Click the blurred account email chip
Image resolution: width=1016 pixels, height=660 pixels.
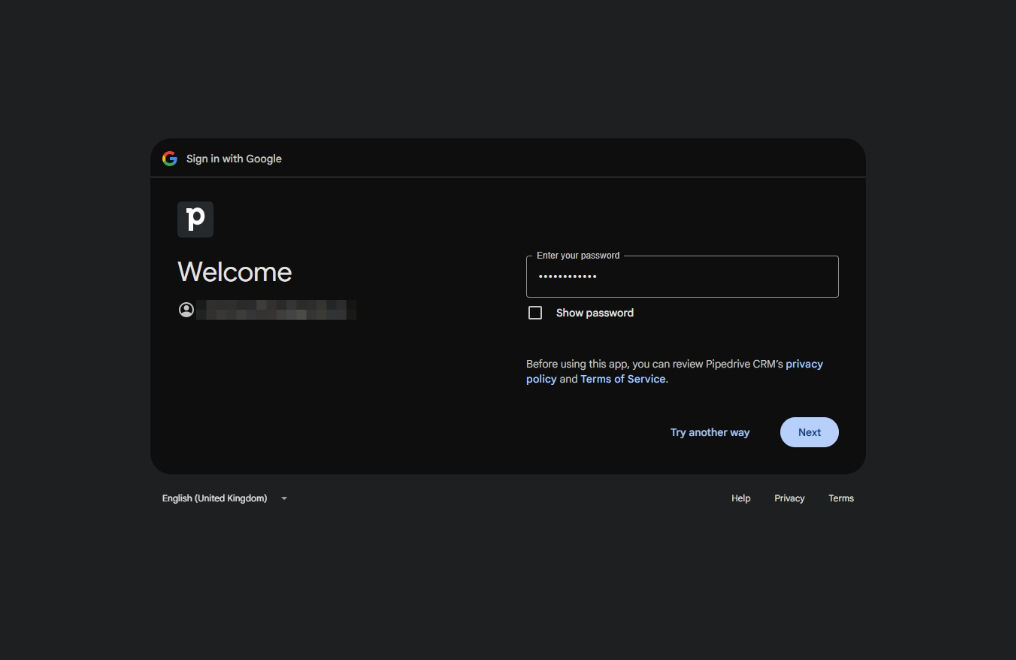click(276, 310)
